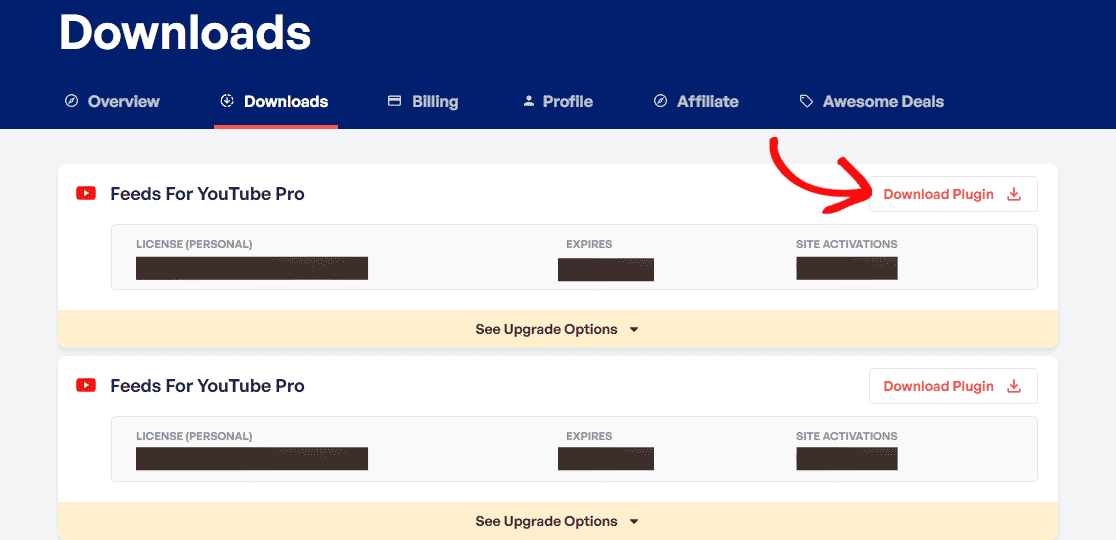
Task: Click the dropdown caret in second upgrade bar
Action: (x=634, y=522)
